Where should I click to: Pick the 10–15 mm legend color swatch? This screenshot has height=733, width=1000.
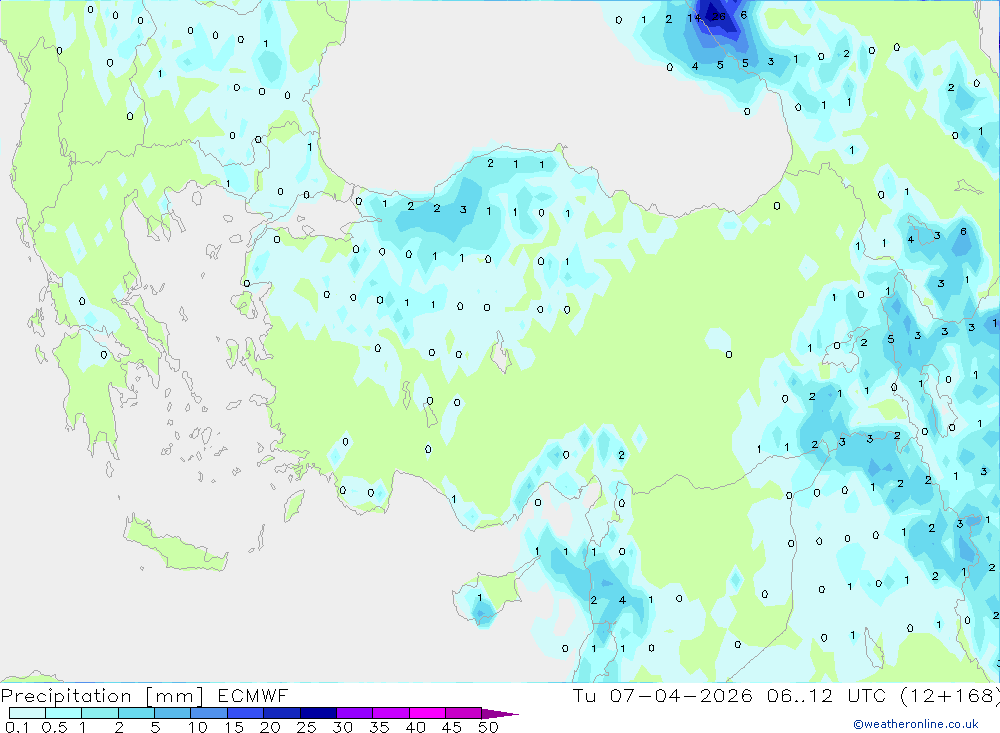click(x=209, y=713)
